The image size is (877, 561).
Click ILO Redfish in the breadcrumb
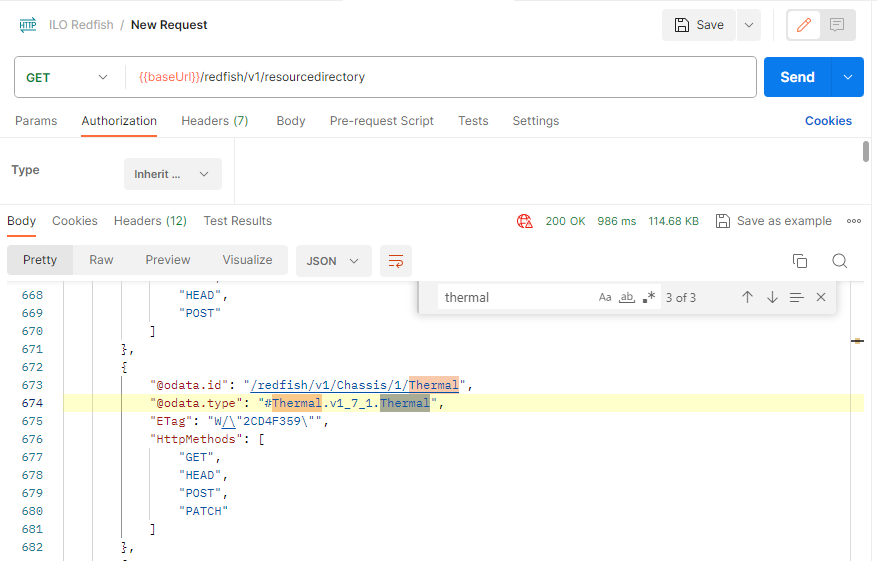coord(81,25)
